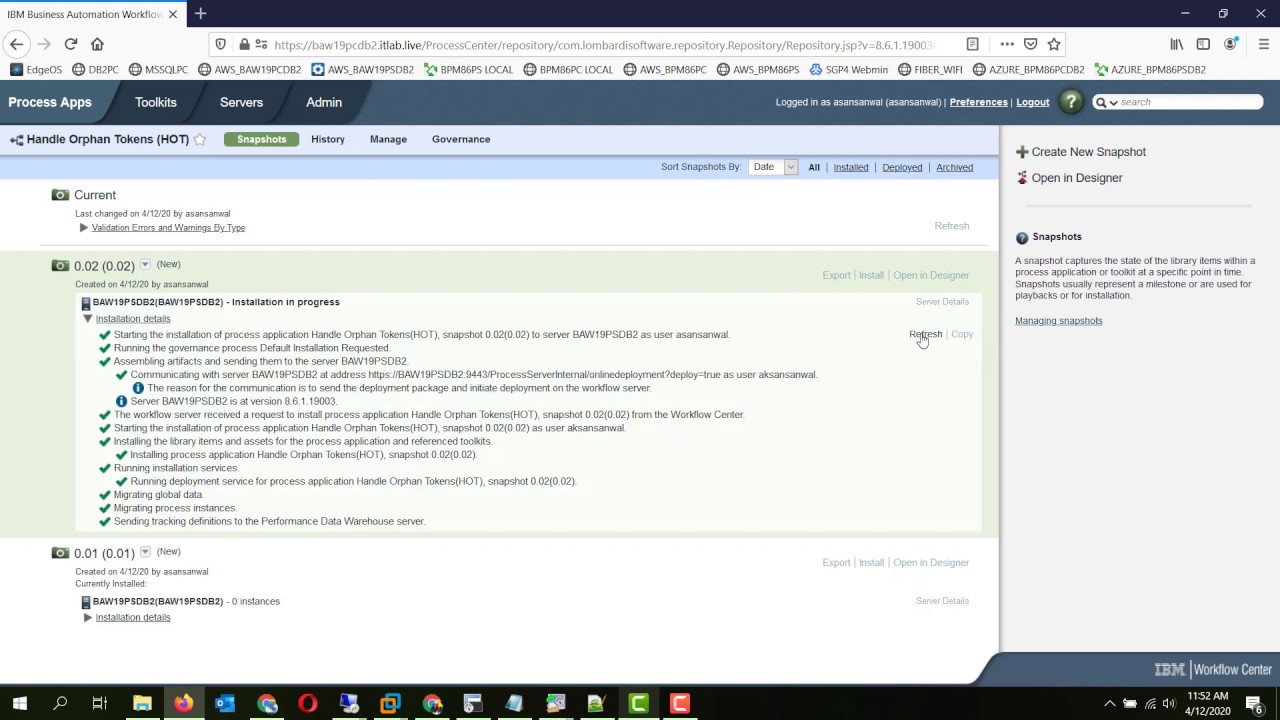Open the Managing snapshots help link
1280x720 pixels.
tap(1058, 321)
